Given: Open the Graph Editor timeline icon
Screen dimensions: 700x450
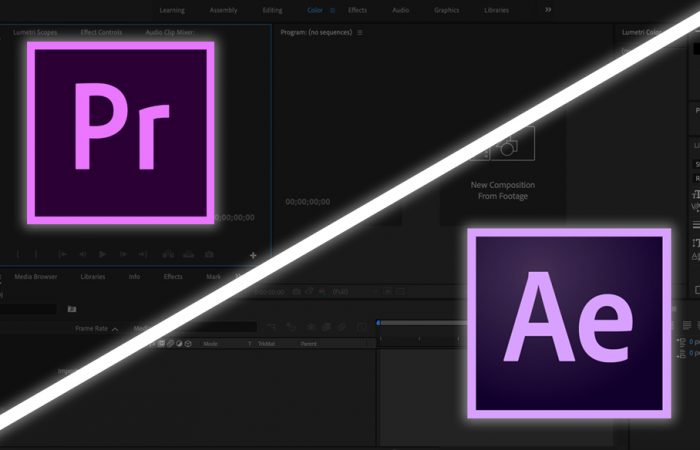Looking at the screenshot, I should click(362, 327).
